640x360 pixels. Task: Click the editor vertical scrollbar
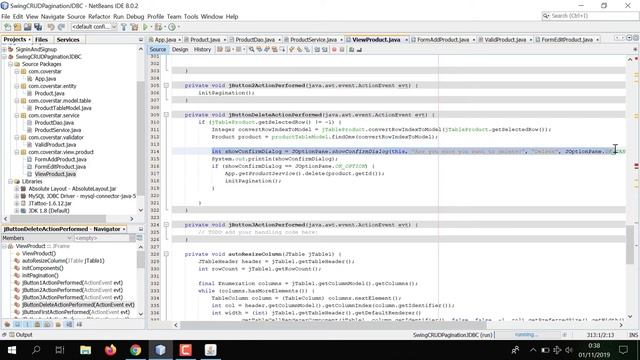click(x=630, y=244)
